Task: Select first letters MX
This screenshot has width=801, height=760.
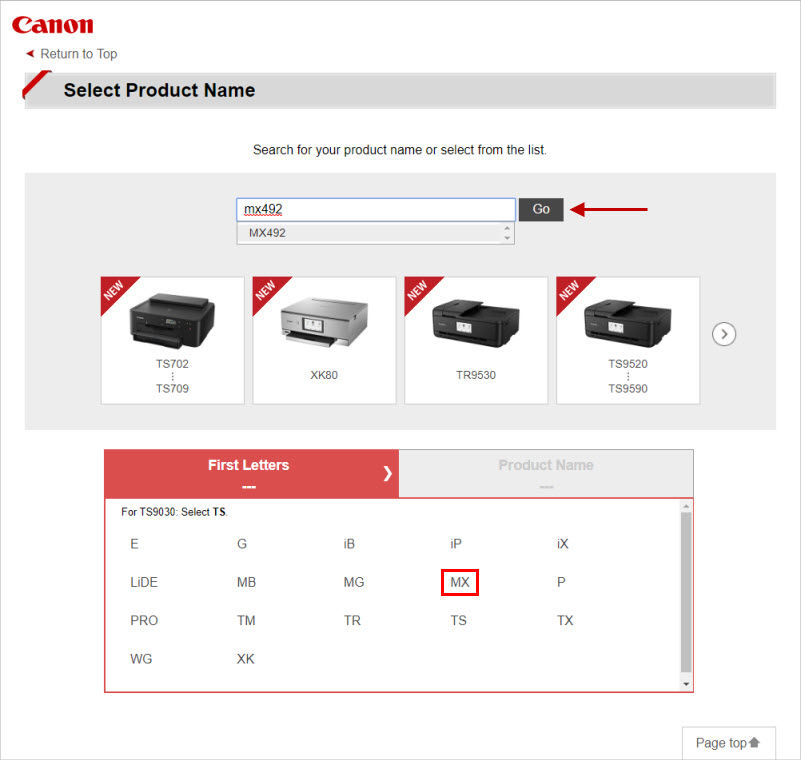Action: coord(460,582)
